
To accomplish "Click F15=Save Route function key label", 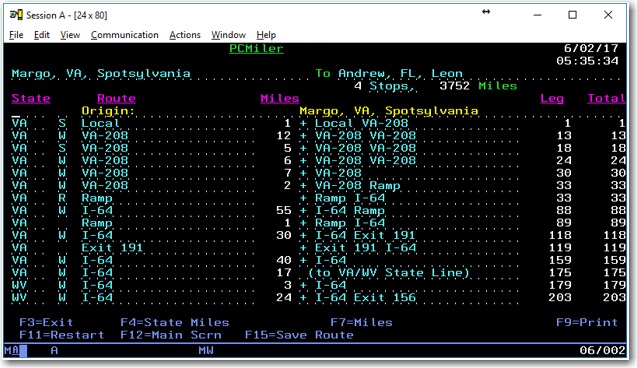I will pyautogui.click(x=299, y=335).
